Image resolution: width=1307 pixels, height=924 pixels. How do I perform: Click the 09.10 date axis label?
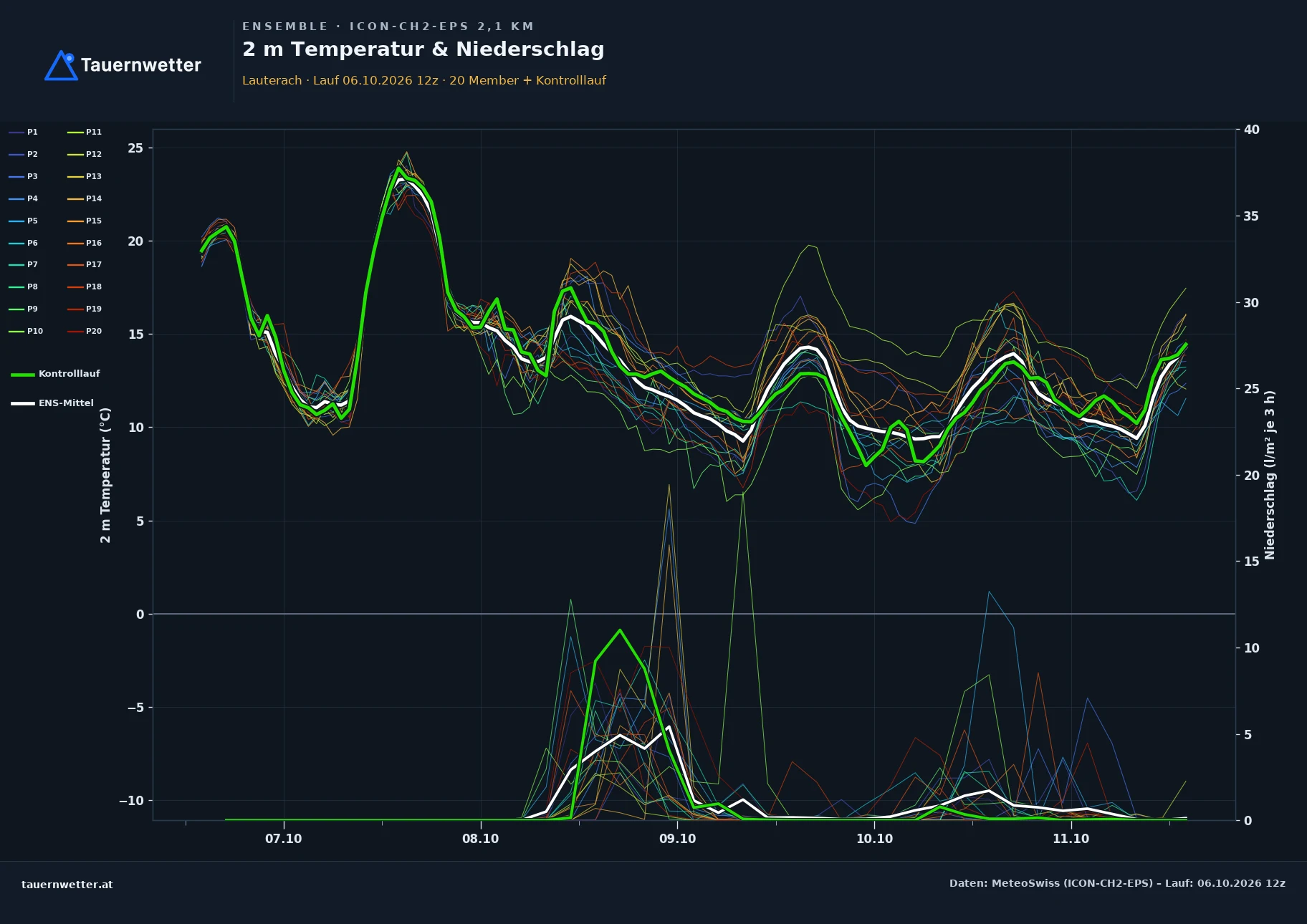[678, 839]
